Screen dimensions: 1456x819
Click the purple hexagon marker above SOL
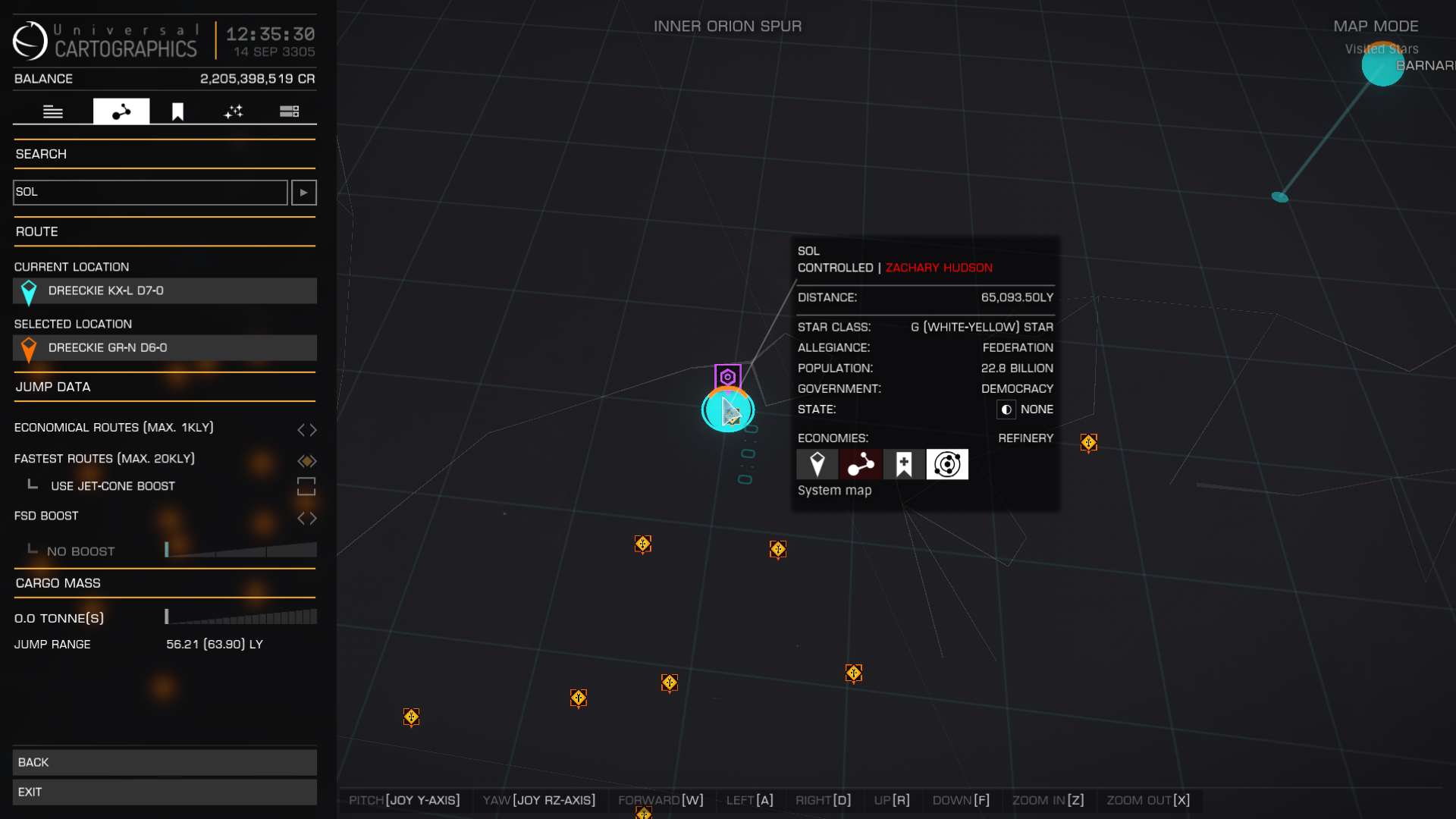(727, 376)
